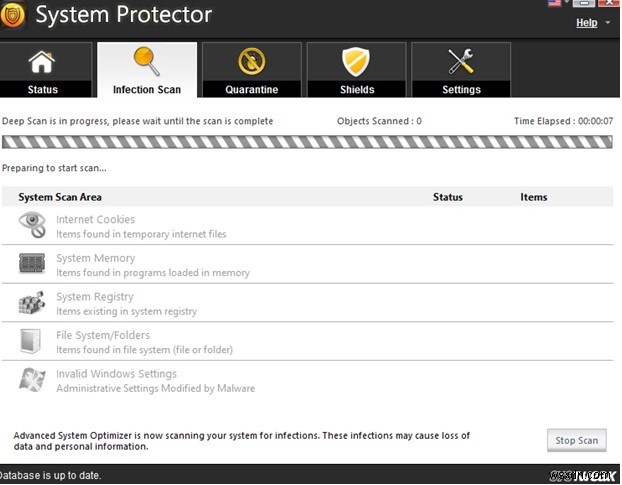The image size is (622, 485).
Task: Select the System Registry row title
Action: click(95, 297)
